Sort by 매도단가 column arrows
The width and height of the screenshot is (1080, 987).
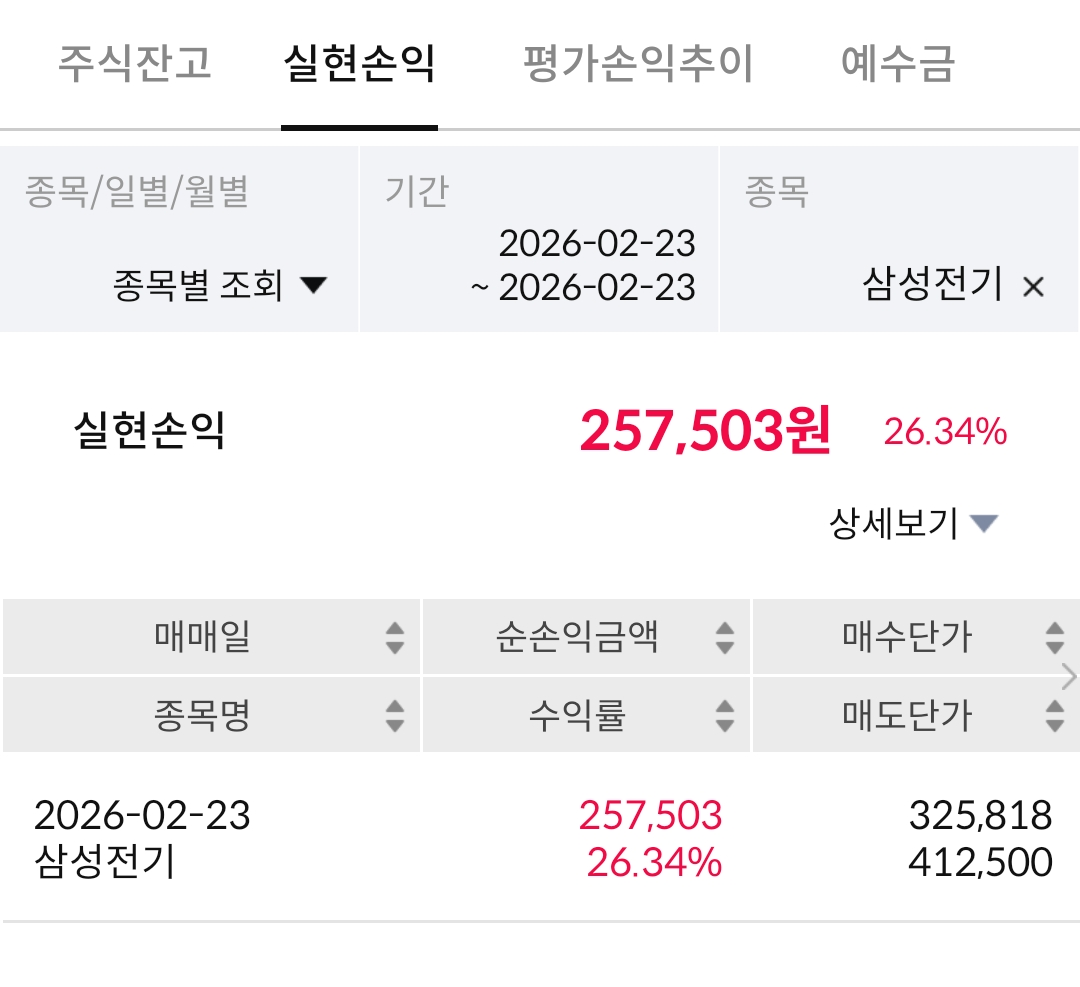coord(1054,715)
